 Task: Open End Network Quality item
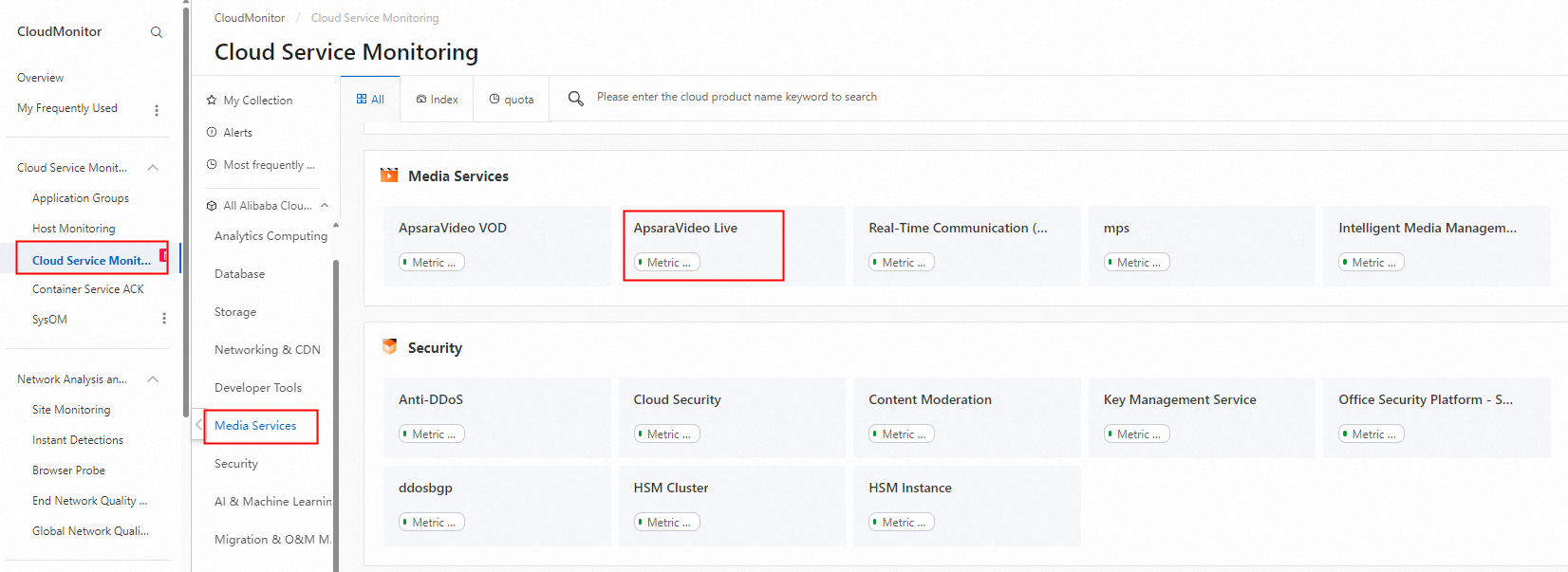(x=90, y=501)
